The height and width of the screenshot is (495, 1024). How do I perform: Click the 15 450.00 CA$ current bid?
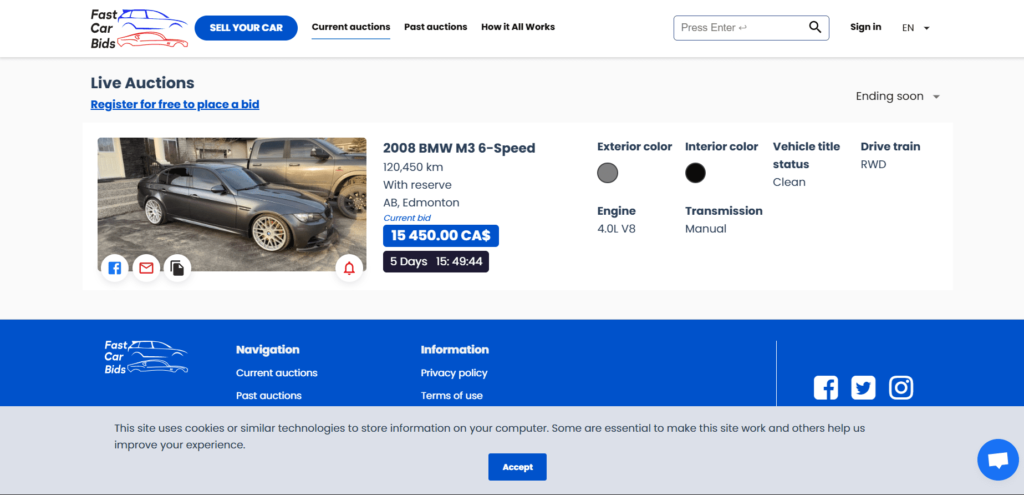(441, 236)
